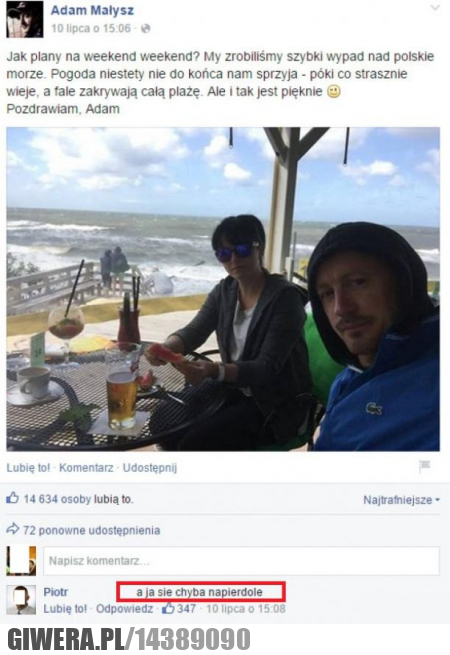This screenshot has height=655, width=450.
Task: Click the report flag icon
Action: tap(425, 466)
